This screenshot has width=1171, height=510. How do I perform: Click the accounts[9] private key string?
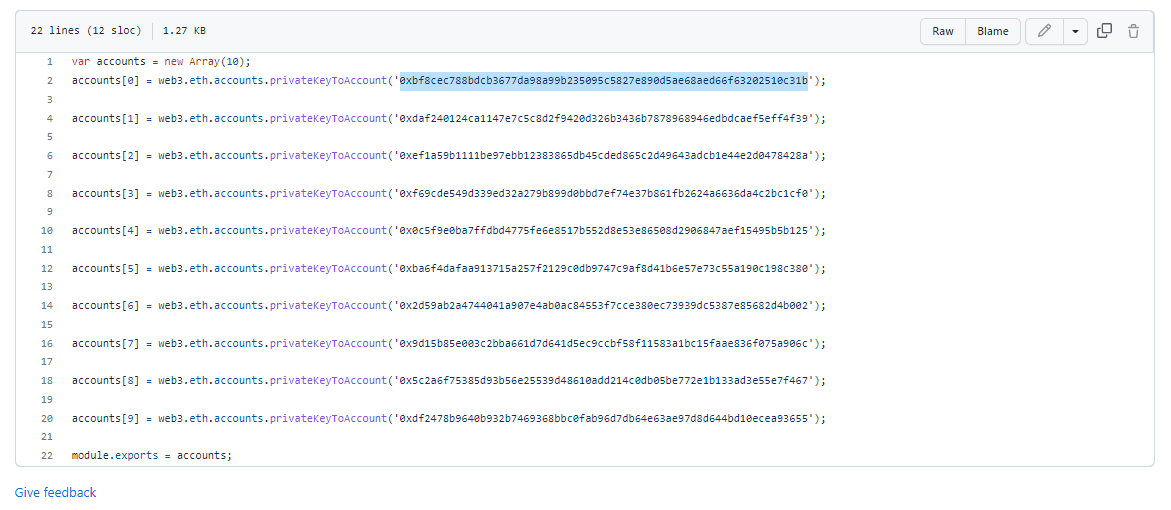tap(607, 418)
